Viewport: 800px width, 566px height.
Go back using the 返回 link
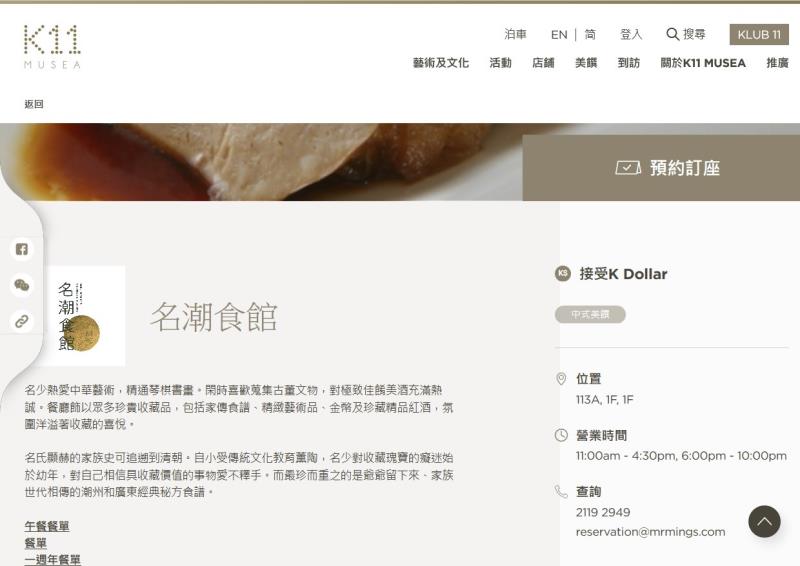click(x=34, y=104)
